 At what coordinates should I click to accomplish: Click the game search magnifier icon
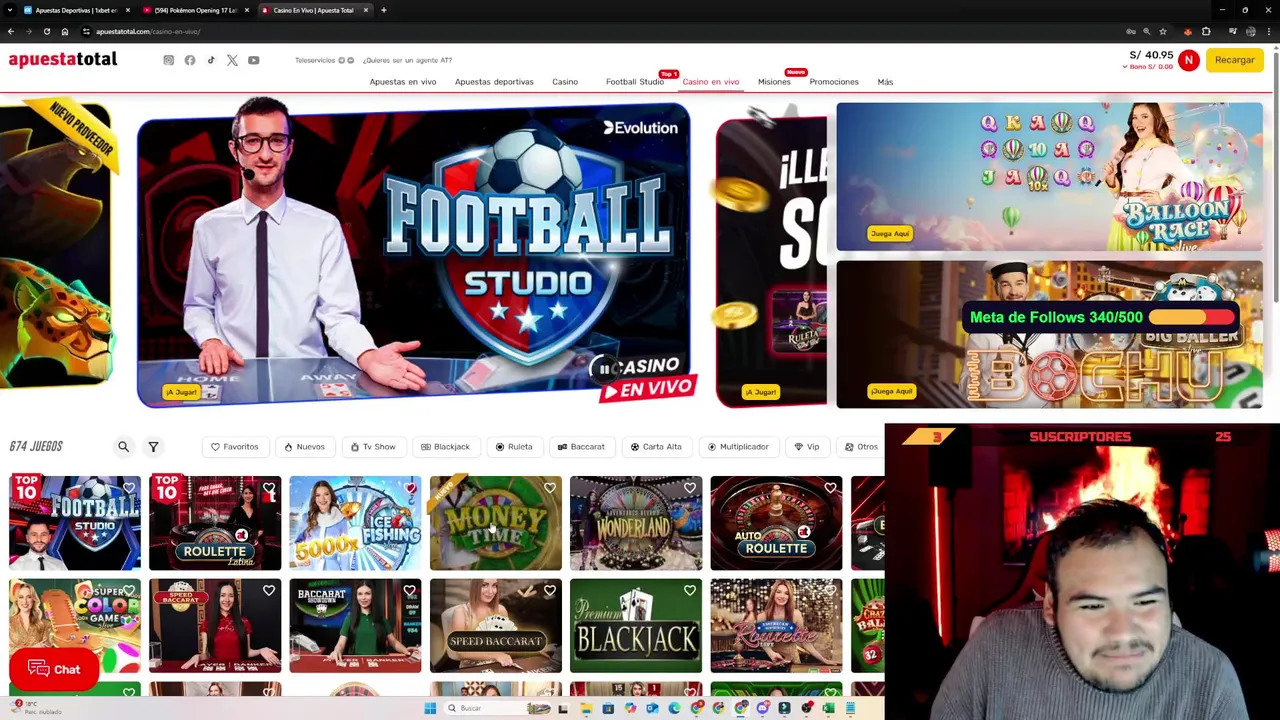[x=123, y=447]
